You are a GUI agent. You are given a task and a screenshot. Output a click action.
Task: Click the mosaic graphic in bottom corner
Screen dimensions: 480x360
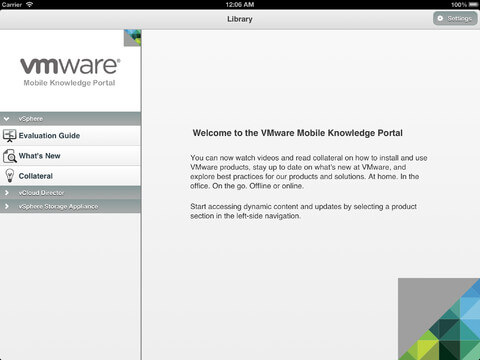click(439, 319)
